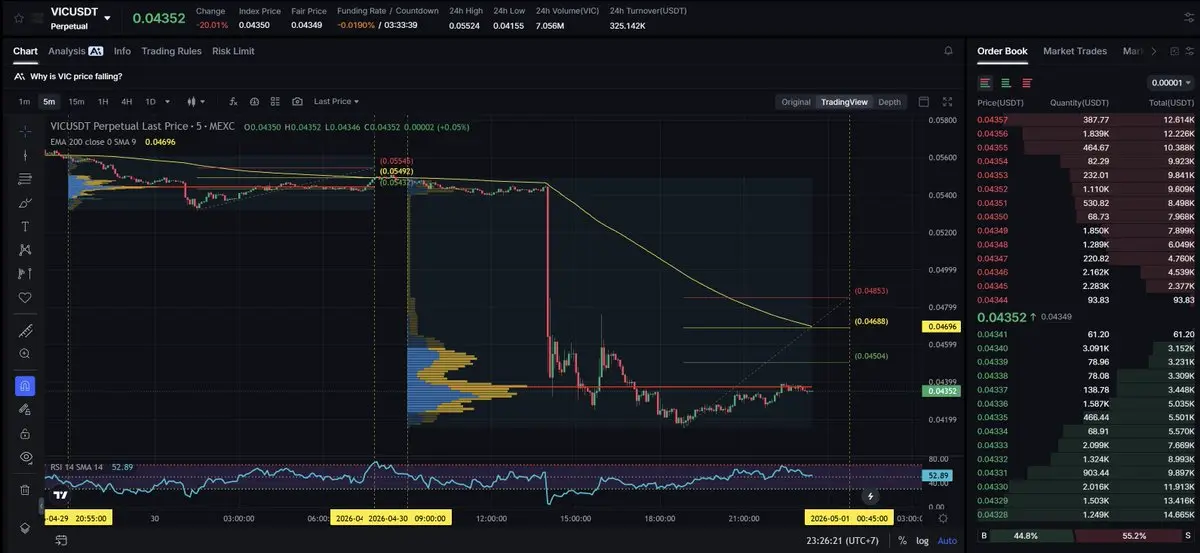Viewport: 1200px width, 553px height.
Task: Select the 5m timeframe
Action: [49, 101]
